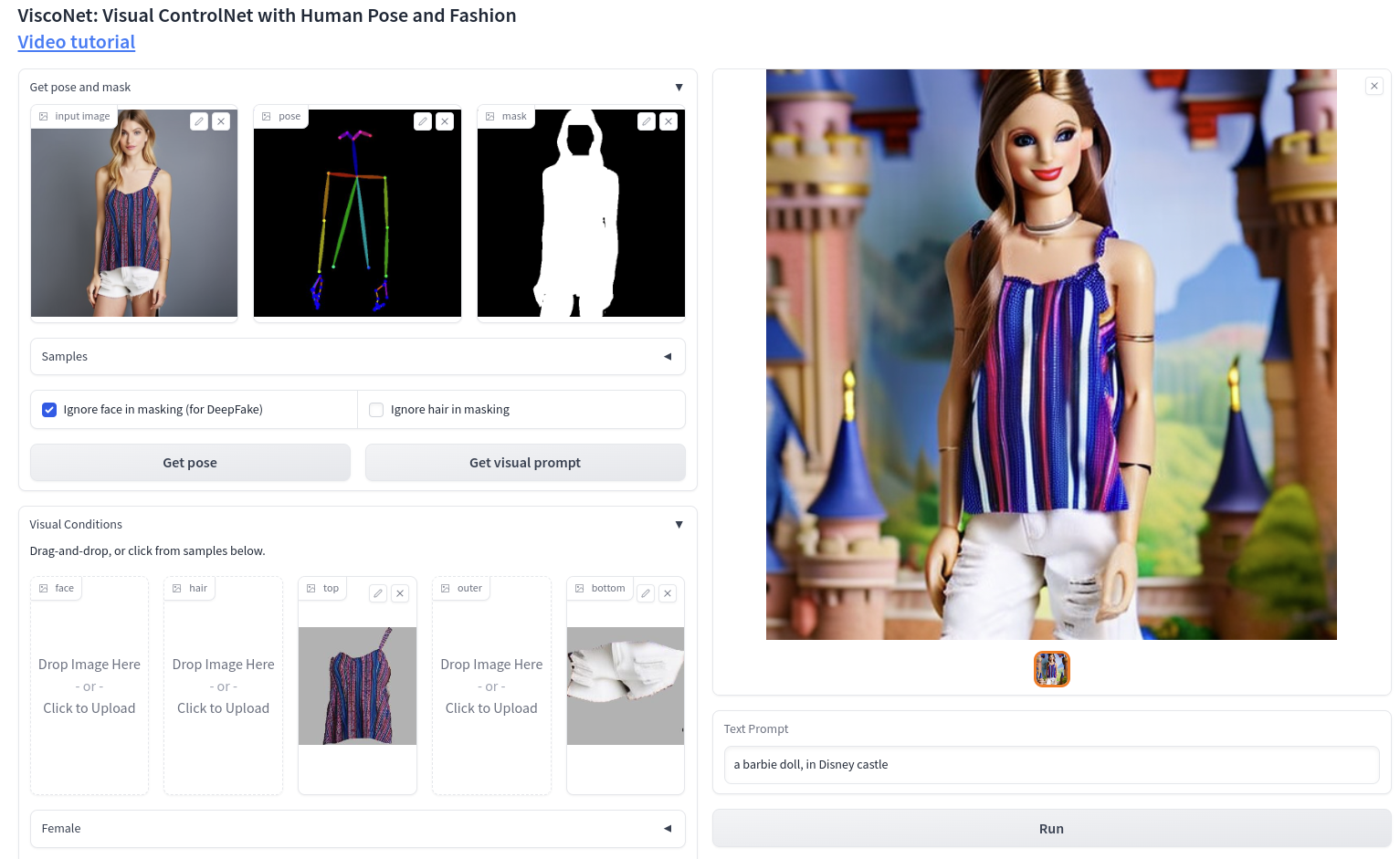
Task: Enable Ignore hair in masking
Action: (376, 410)
